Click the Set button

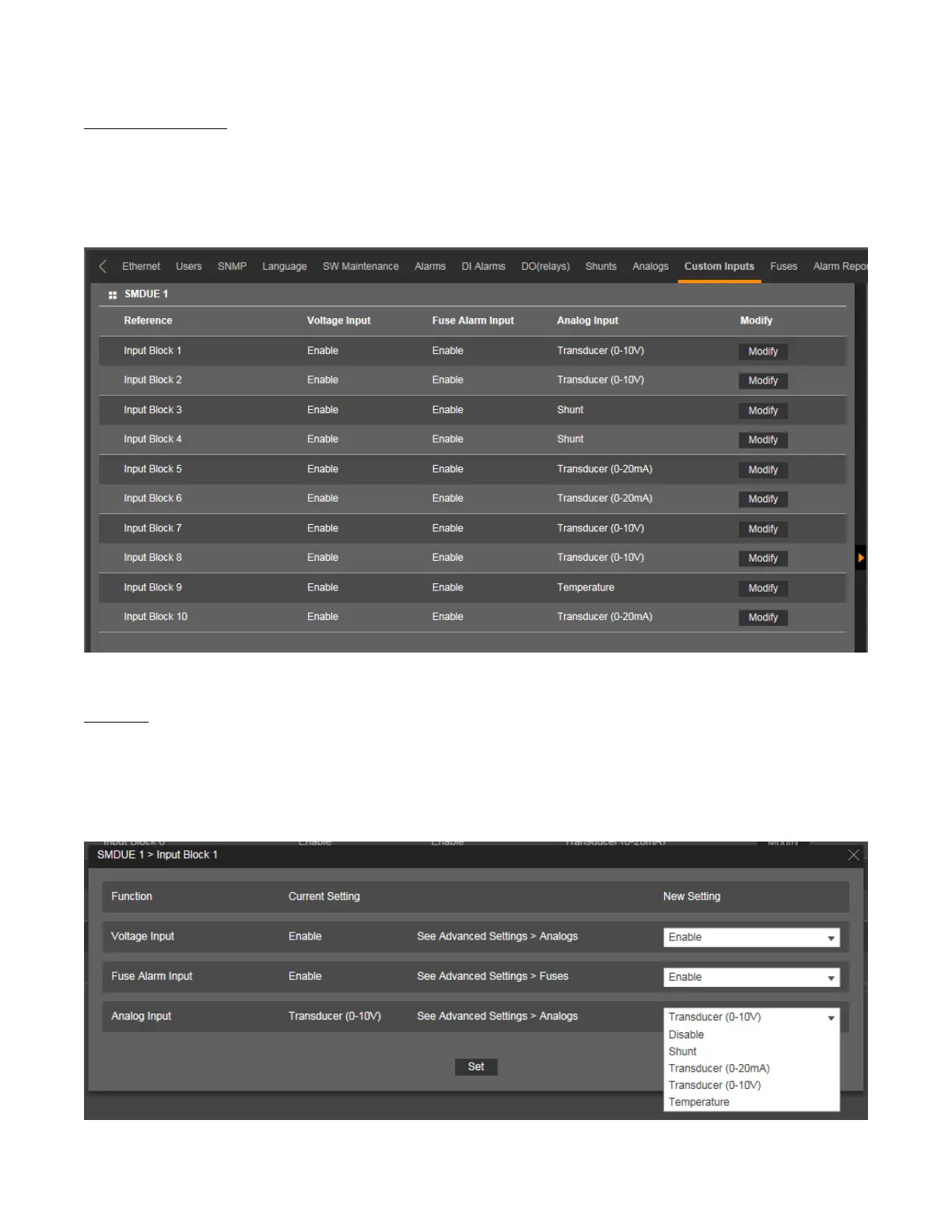(476, 1067)
